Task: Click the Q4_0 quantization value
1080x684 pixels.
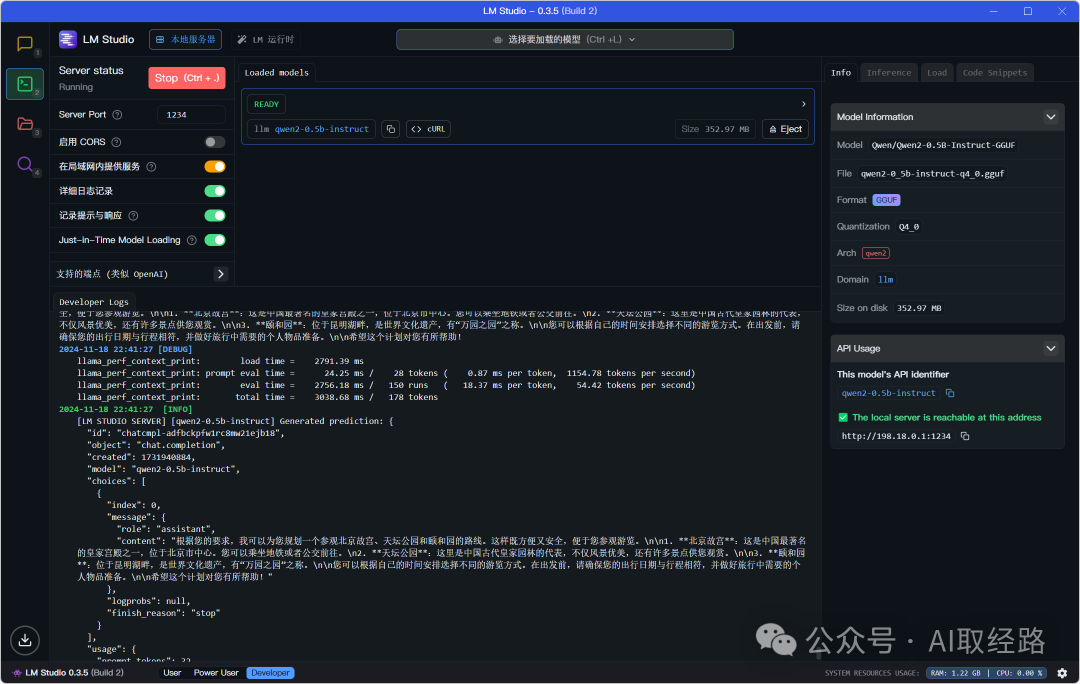Action: (x=908, y=227)
